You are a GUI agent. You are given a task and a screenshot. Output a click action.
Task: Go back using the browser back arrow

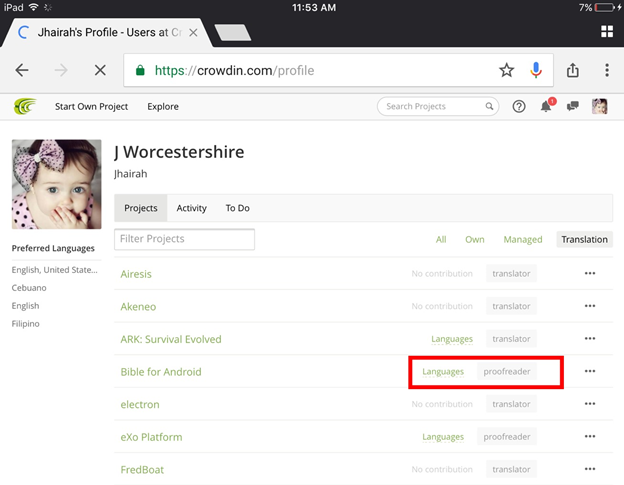[22, 70]
